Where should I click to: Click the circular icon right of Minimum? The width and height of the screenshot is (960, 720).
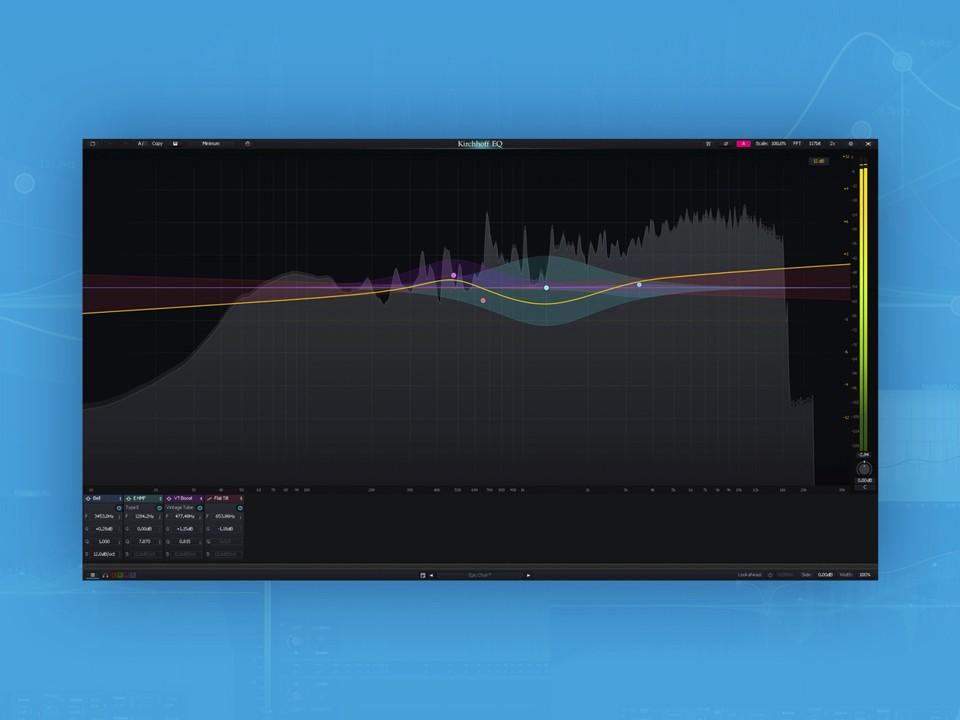247,144
